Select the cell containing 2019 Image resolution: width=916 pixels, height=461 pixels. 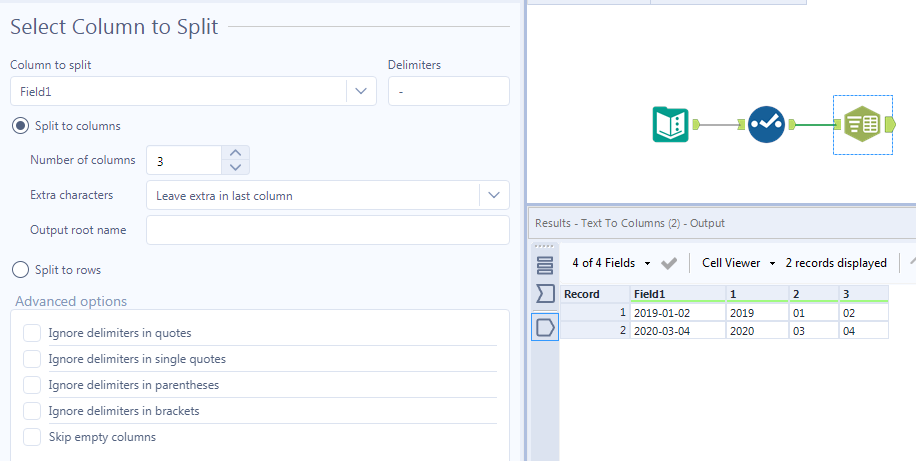(x=758, y=313)
